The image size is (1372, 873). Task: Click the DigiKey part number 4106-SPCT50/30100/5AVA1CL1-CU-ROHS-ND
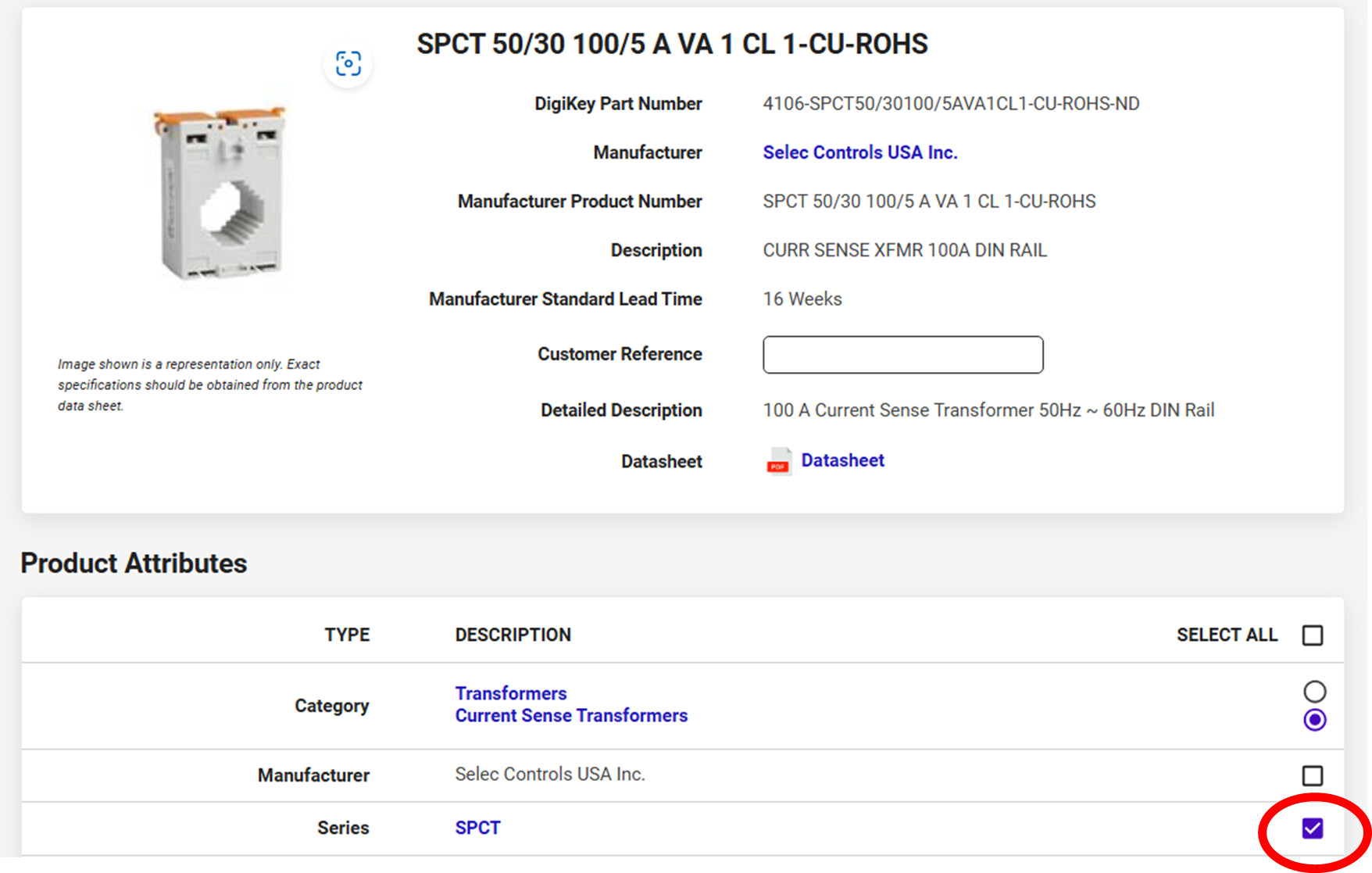click(951, 104)
